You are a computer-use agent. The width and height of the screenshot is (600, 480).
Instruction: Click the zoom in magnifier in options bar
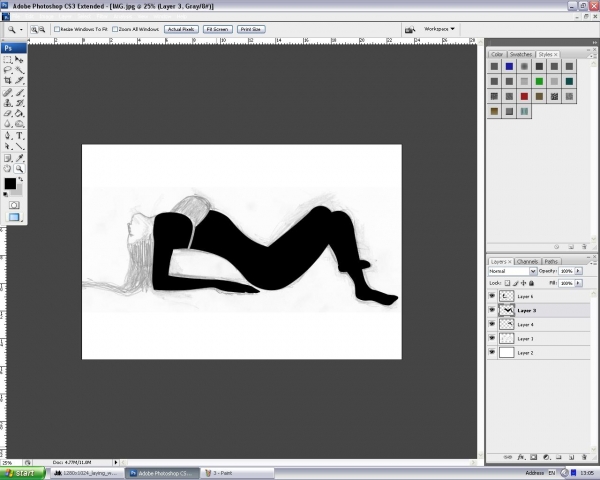tap(34, 29)
